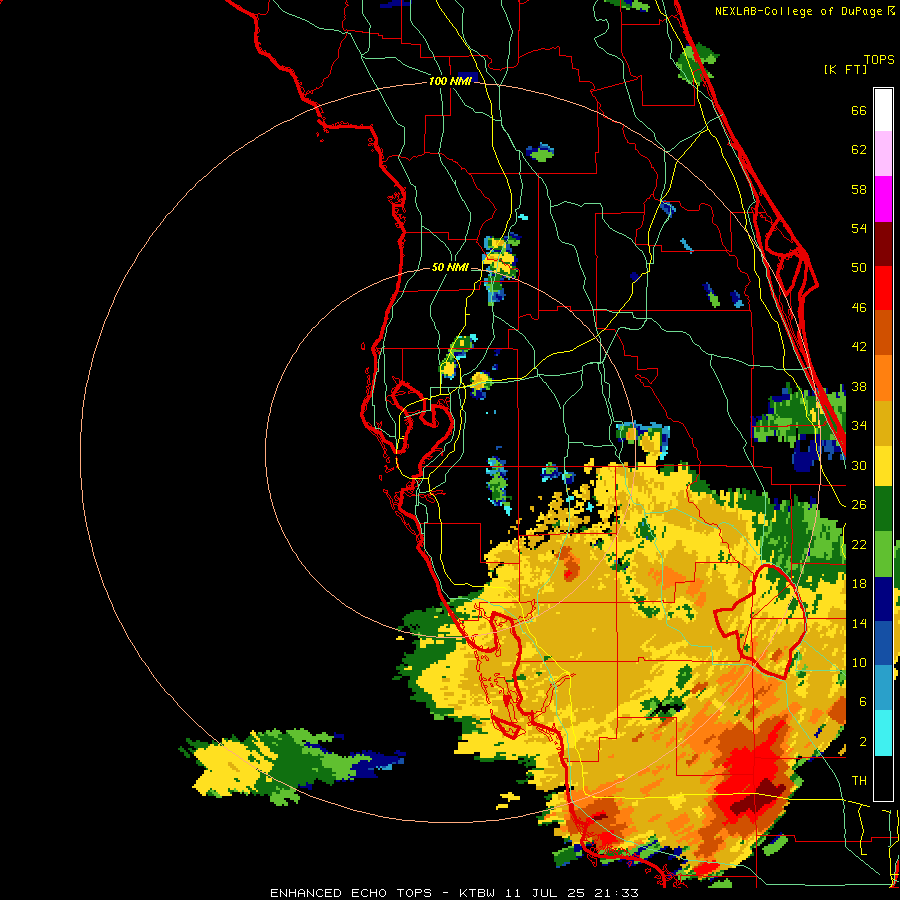Select the 6 scale label
900x900 pixels.
pos(863,701)
